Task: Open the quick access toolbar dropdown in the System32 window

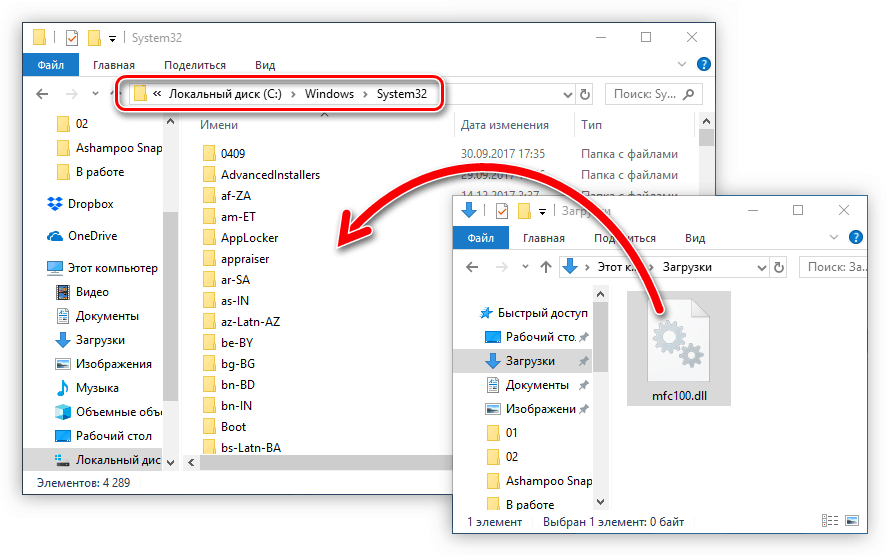Action: 112,39
